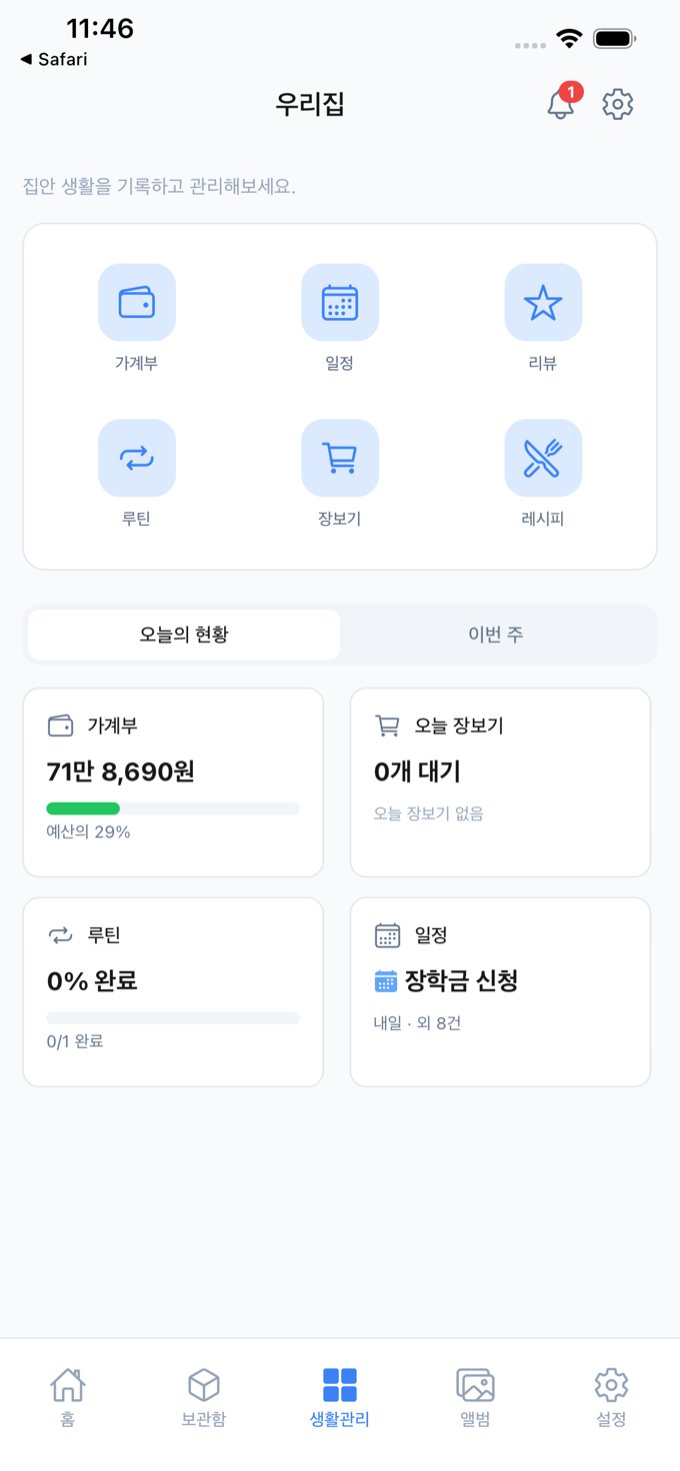Open the settings gear at top right

[617, 103]
